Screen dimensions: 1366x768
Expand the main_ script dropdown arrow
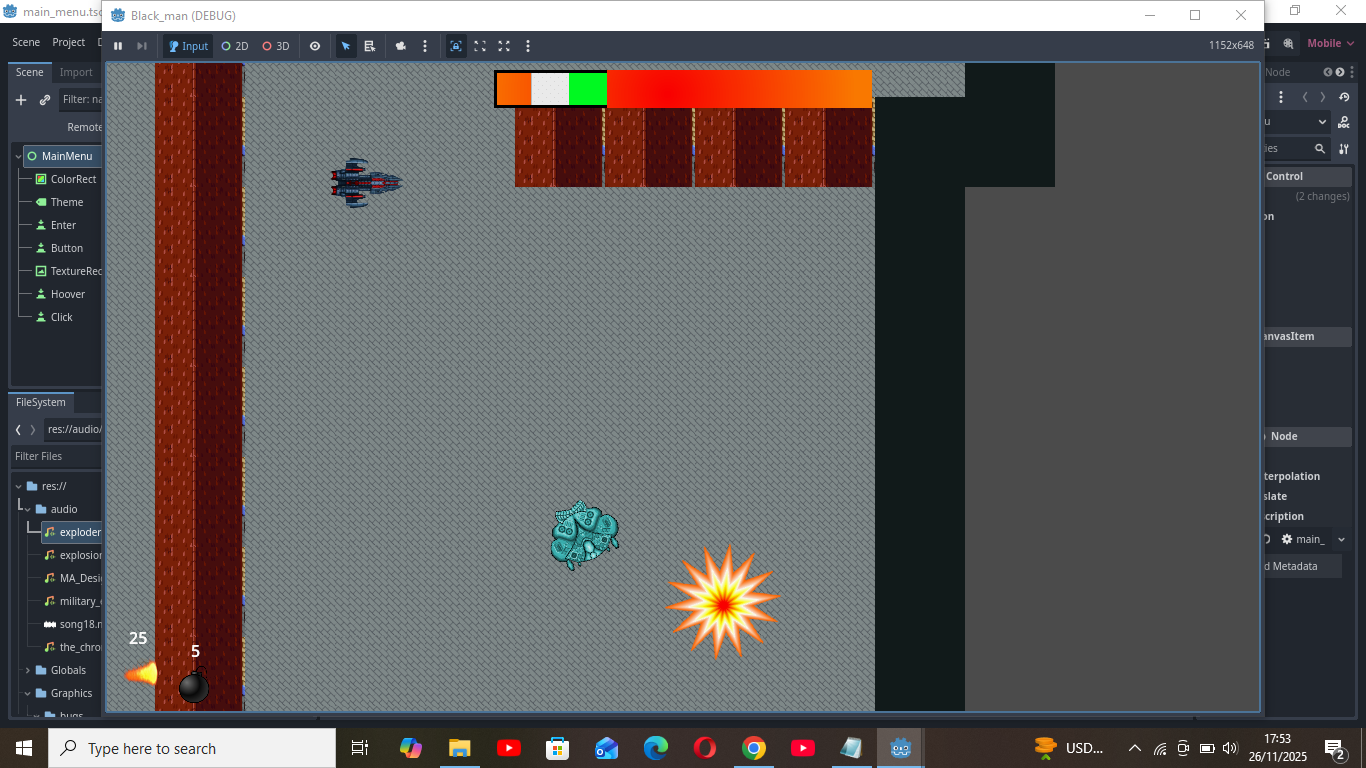pos(1341,539)
